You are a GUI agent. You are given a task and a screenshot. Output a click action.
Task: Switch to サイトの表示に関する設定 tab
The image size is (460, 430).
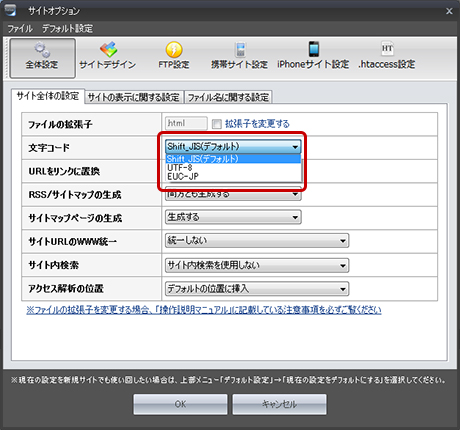tap(134, 97)
